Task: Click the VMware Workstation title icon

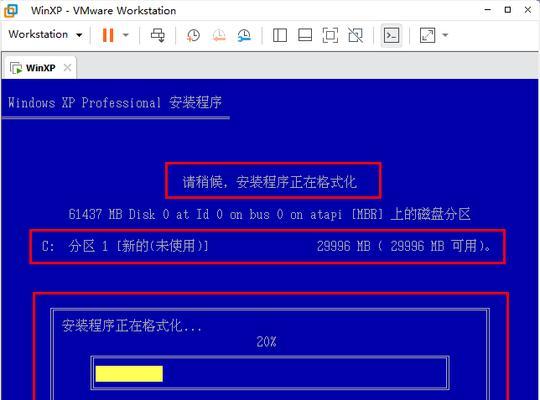Action: (11, 10)
